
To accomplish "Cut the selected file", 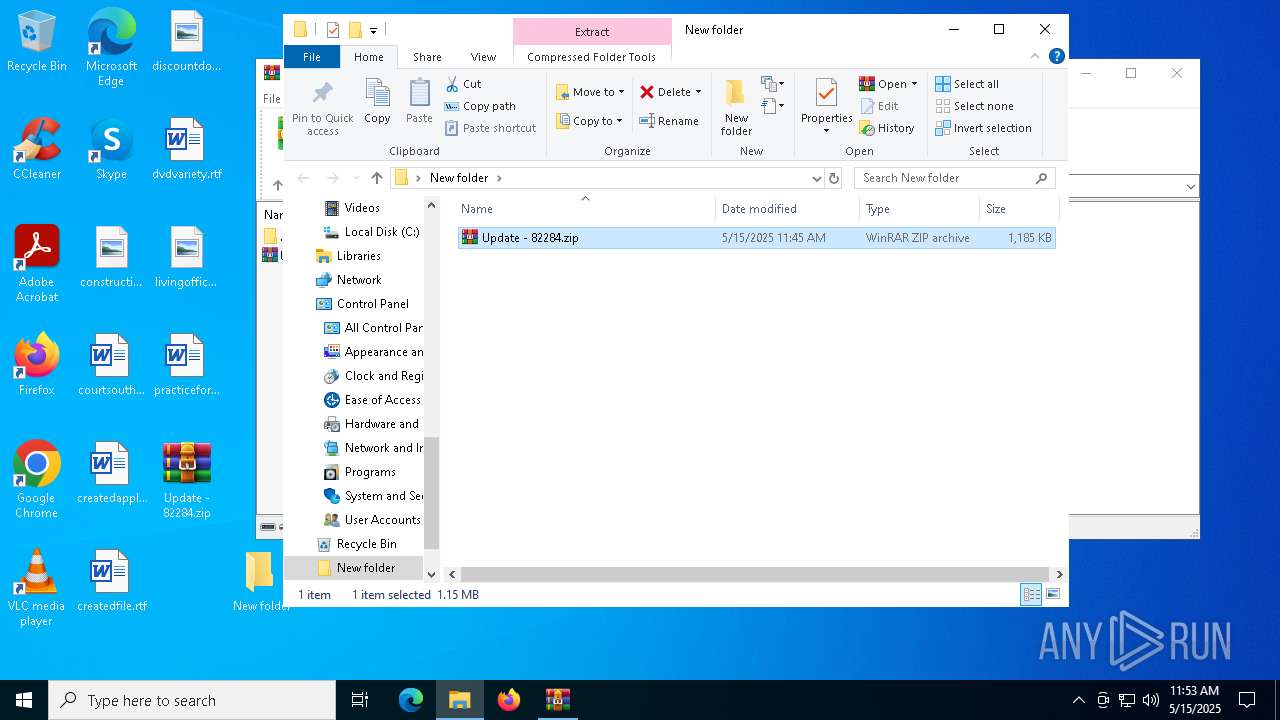I will point(463,84).
